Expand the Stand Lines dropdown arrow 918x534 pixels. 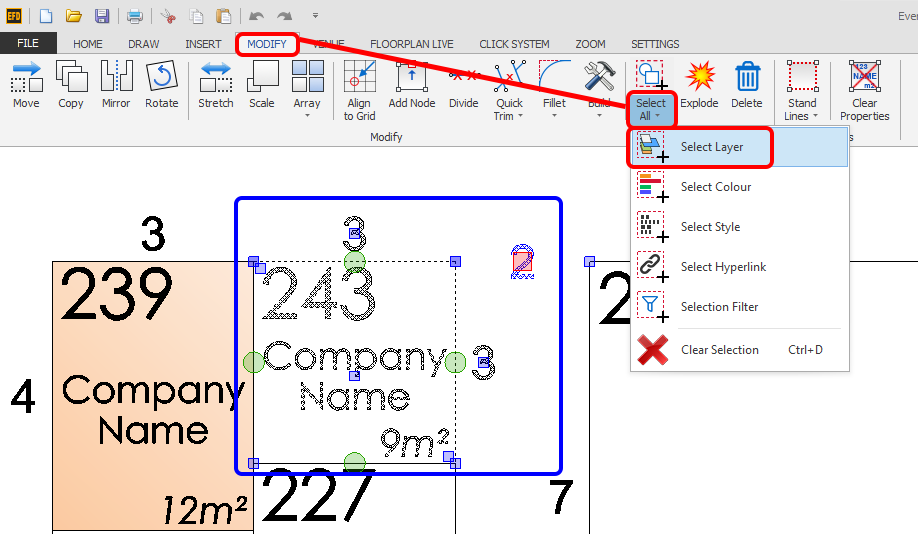[815, 116]
